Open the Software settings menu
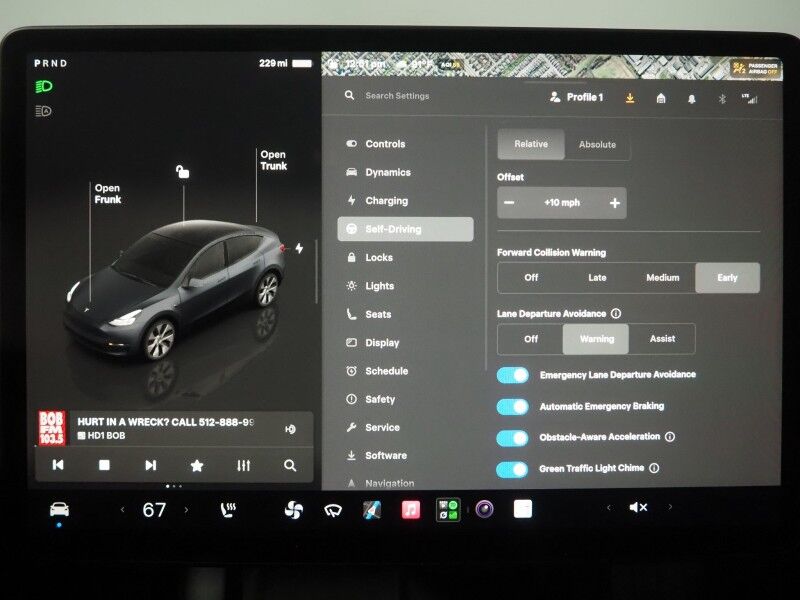 point(377,455)
